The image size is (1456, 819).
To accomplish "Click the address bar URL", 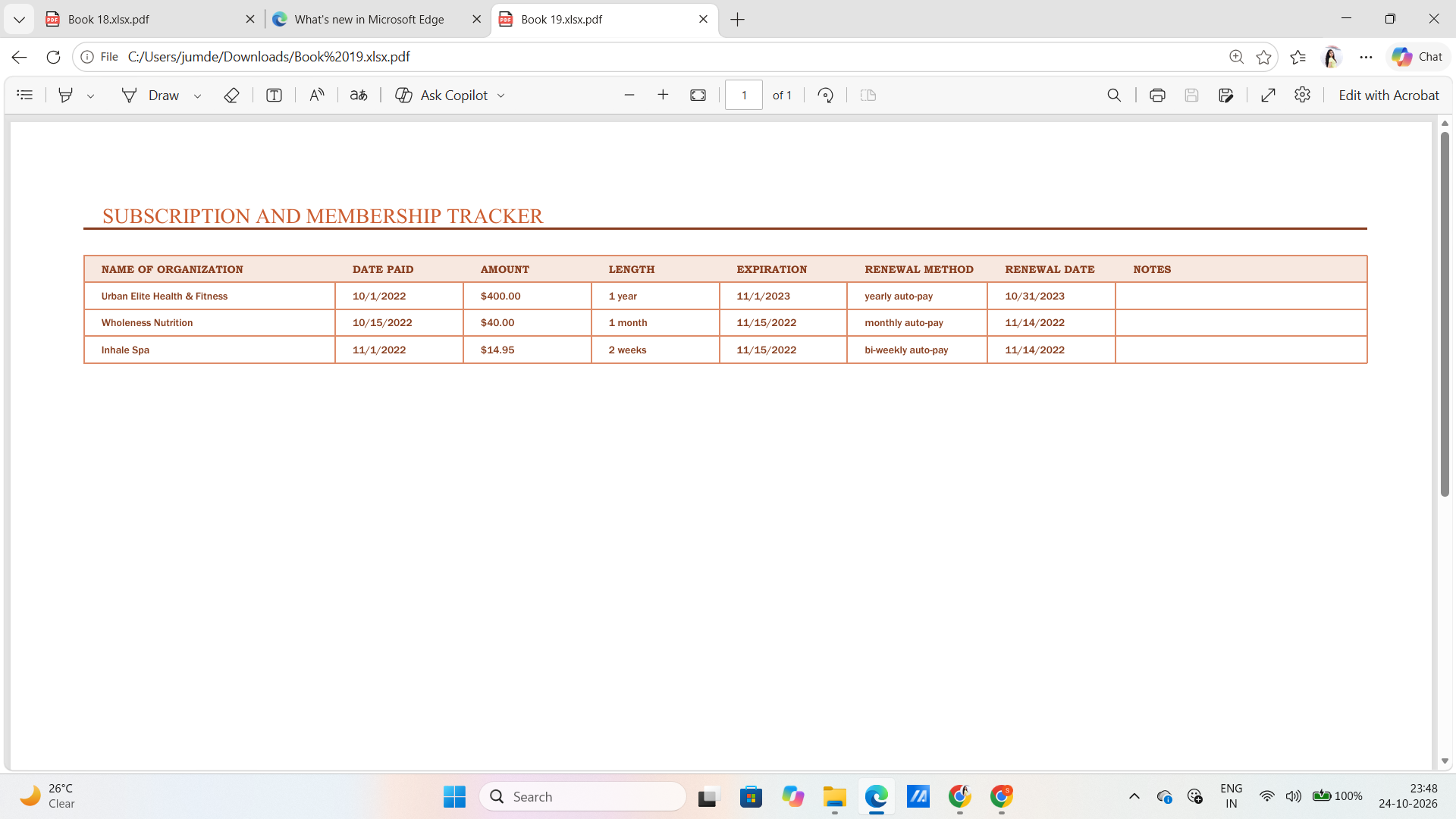I will click(268, 57).
